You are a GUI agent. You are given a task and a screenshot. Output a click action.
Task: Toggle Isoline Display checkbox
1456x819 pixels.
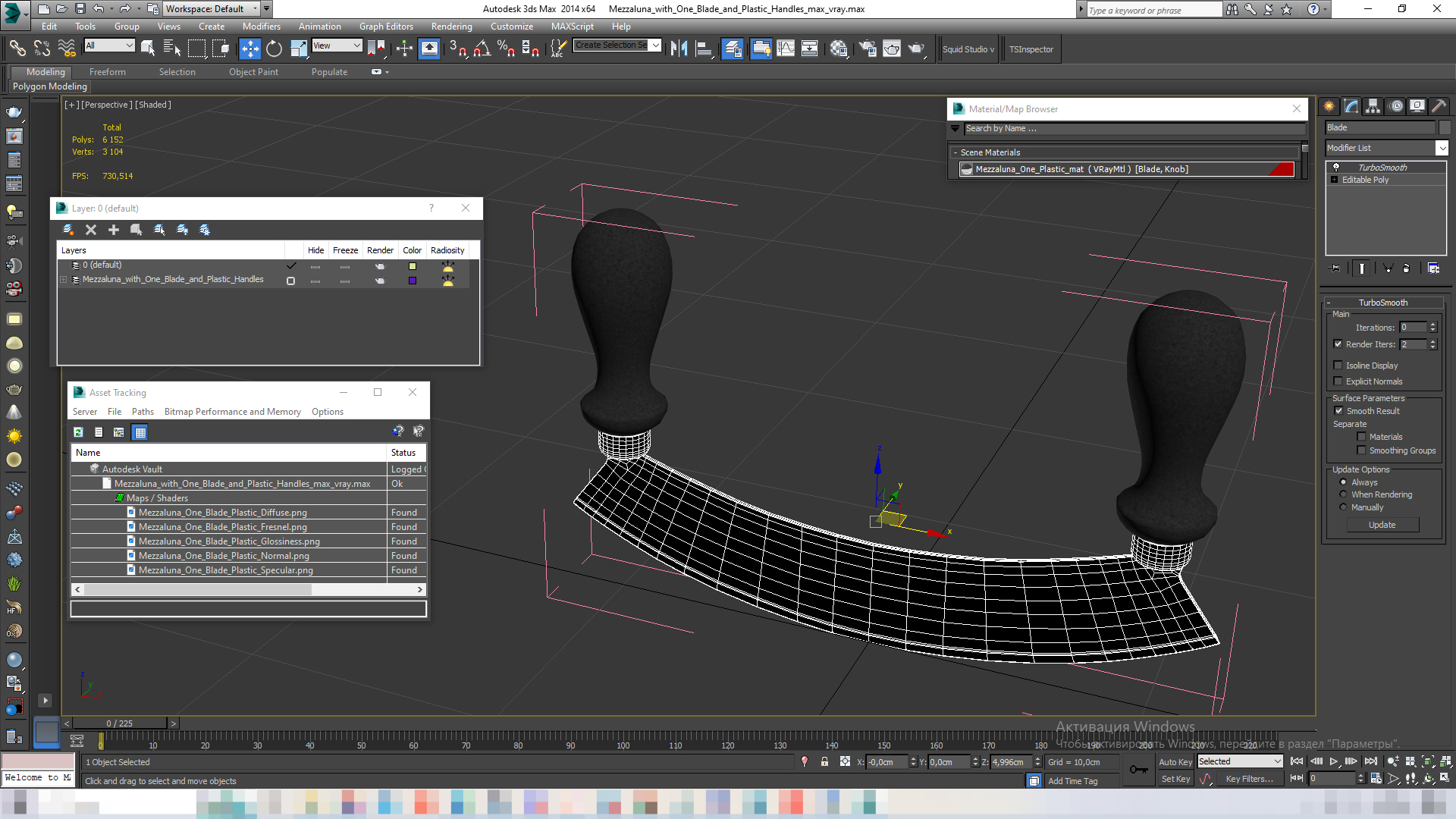click(x=1338, y=366)
